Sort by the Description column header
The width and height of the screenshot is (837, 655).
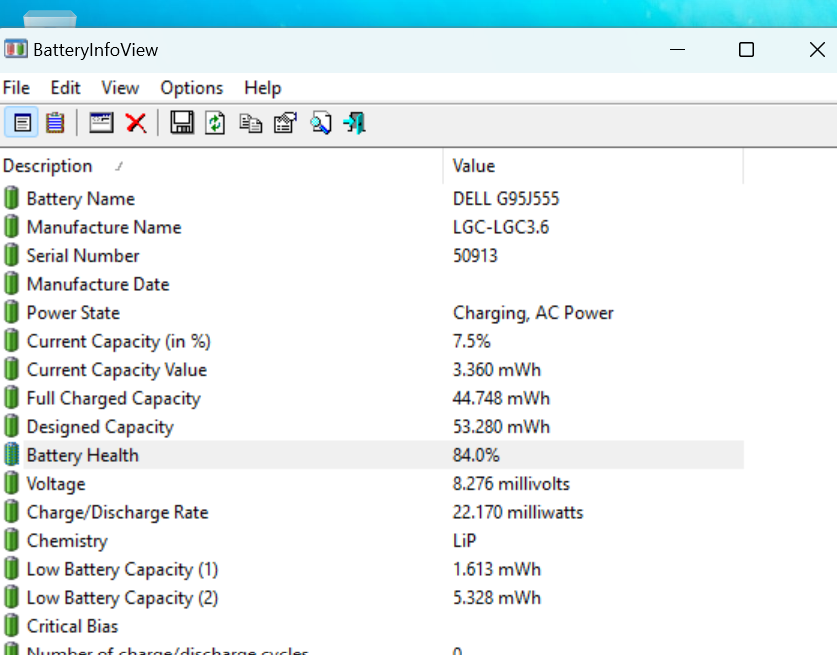pos(222,166)
